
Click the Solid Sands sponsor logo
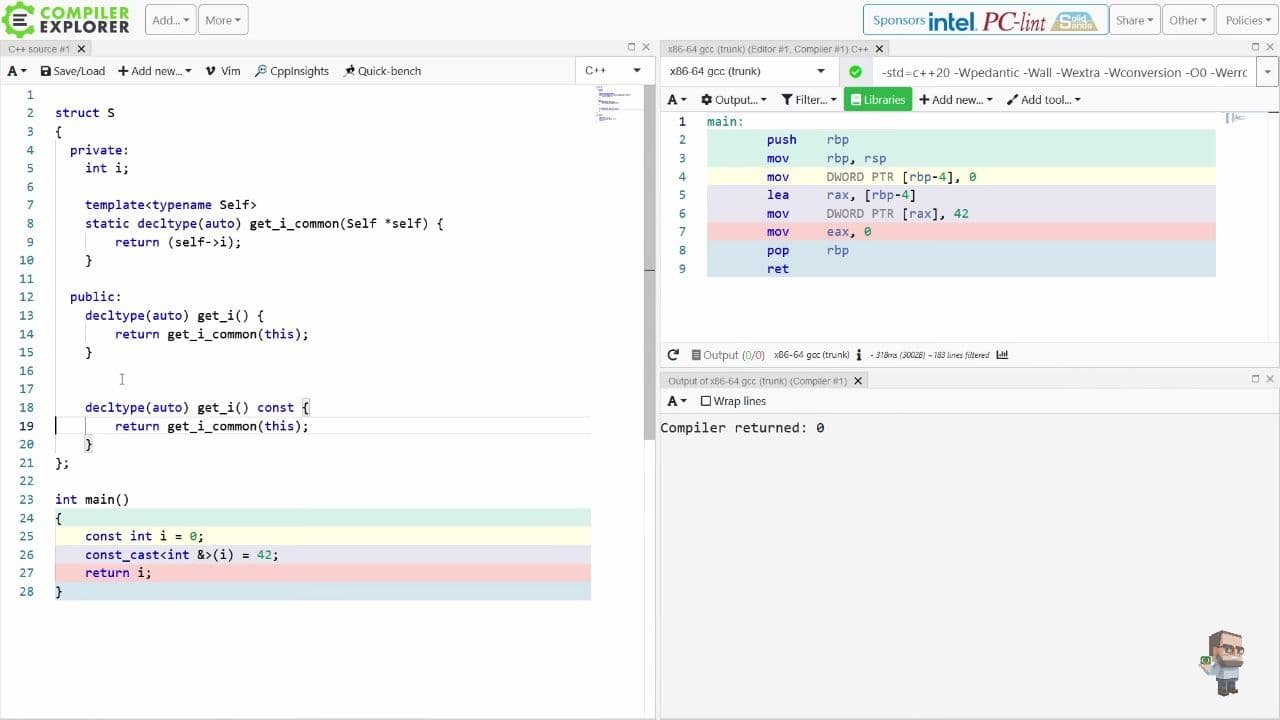1077,20
